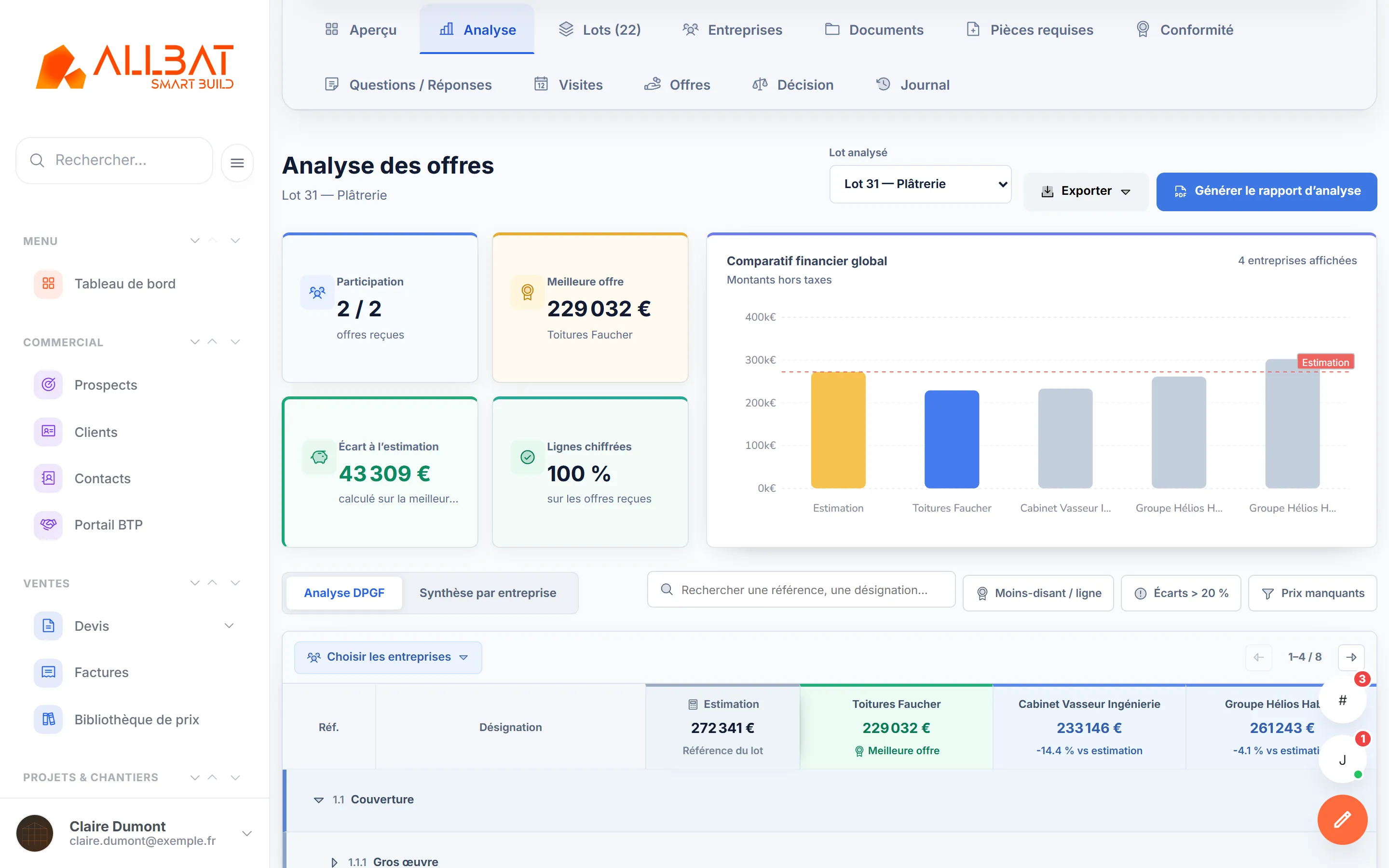Open the Décision tab
Screen dimensions: 1389x868
pos(793,84)
